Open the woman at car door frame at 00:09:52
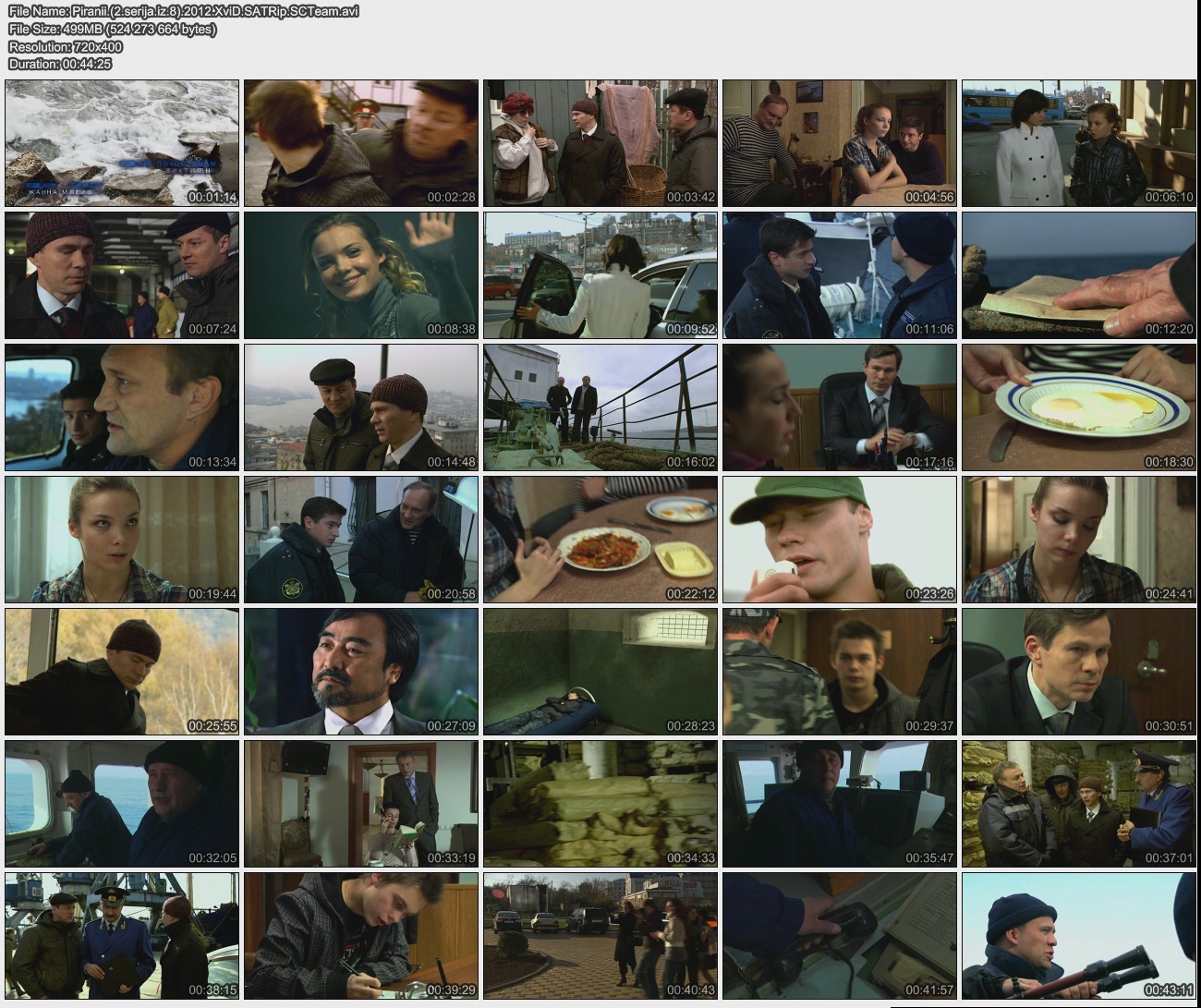1201x1008 pixels. (x=600, y=275)
